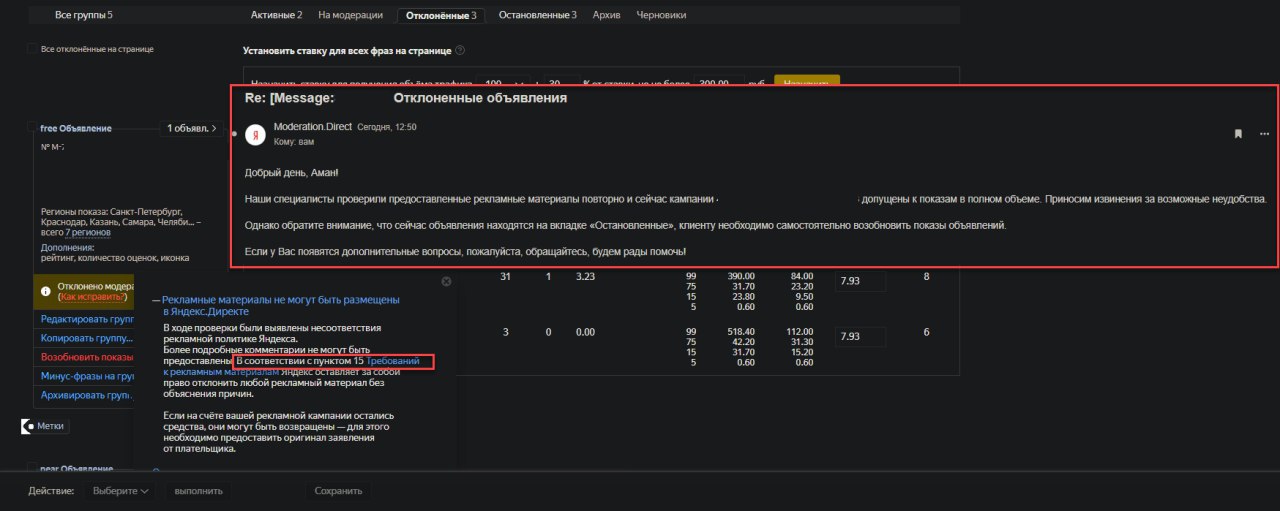Screen dimensions: 1280x511
Task: Open the three-dots email options menu
Action: click(1265, 134)
